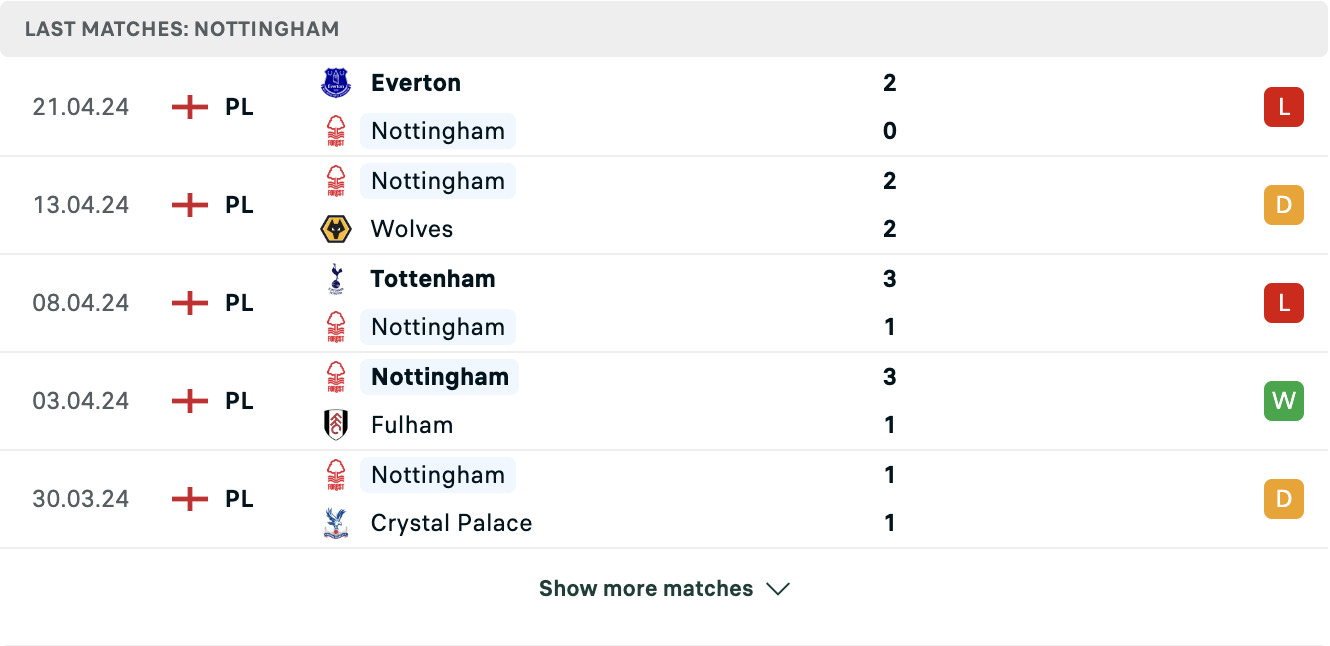Click England flag on 30.03.24 row

(x=190, y=499)
